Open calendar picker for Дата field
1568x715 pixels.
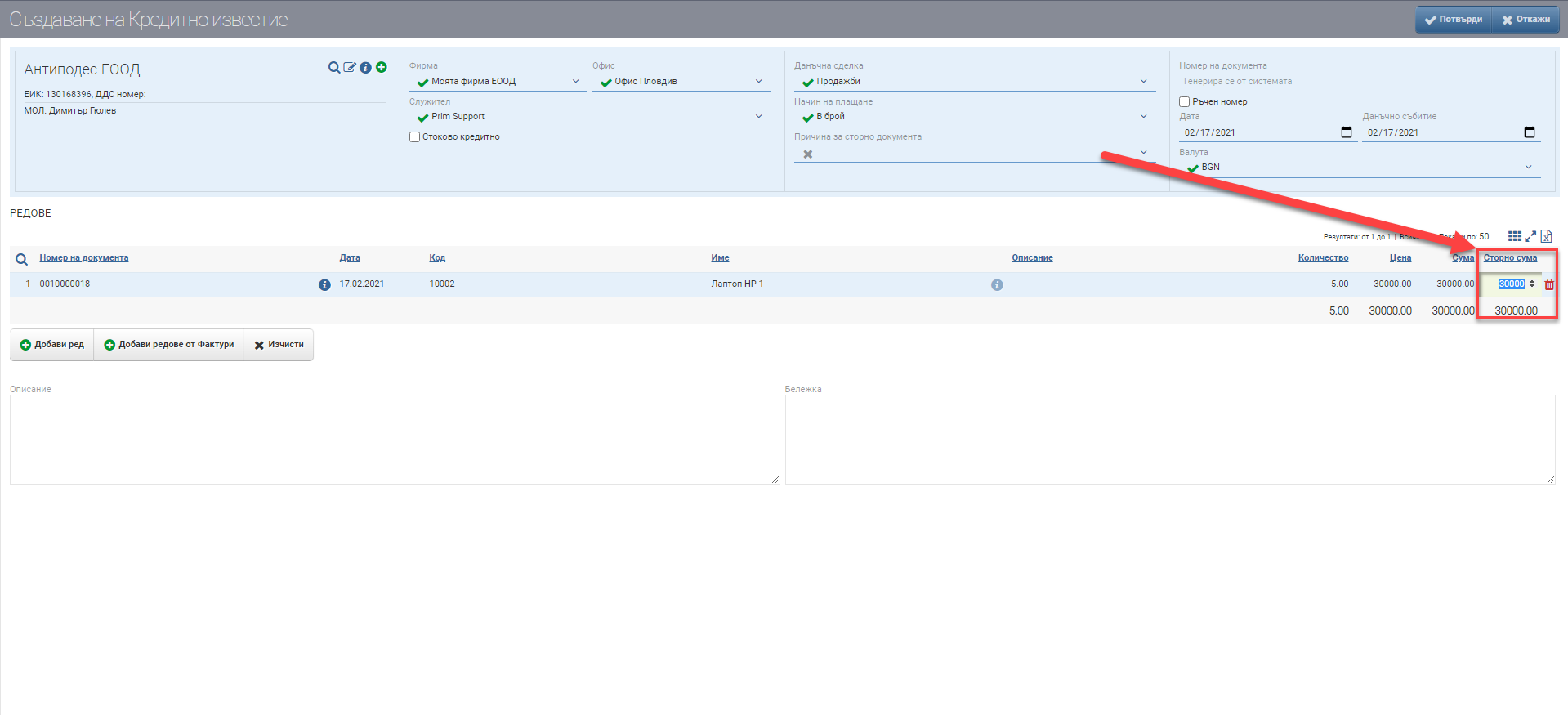pyautogui.click(x=1347, y=132)
